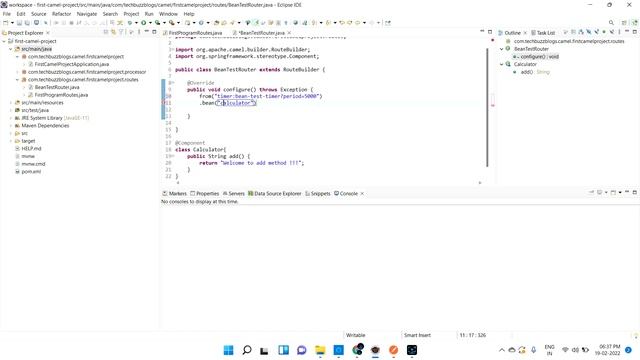Viewport: 640px width, 360px height.
Task: Click the green Run toolbar icon
Action: (144, 23)
